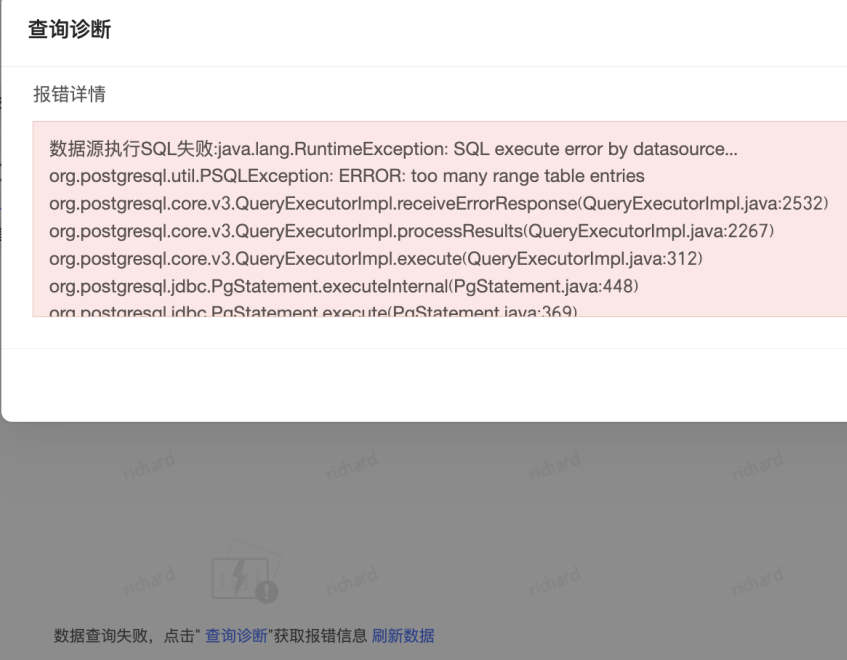Click the 获取报错信息 text
The width and height of the screenshot is (847, 660).
pos(320,636)
